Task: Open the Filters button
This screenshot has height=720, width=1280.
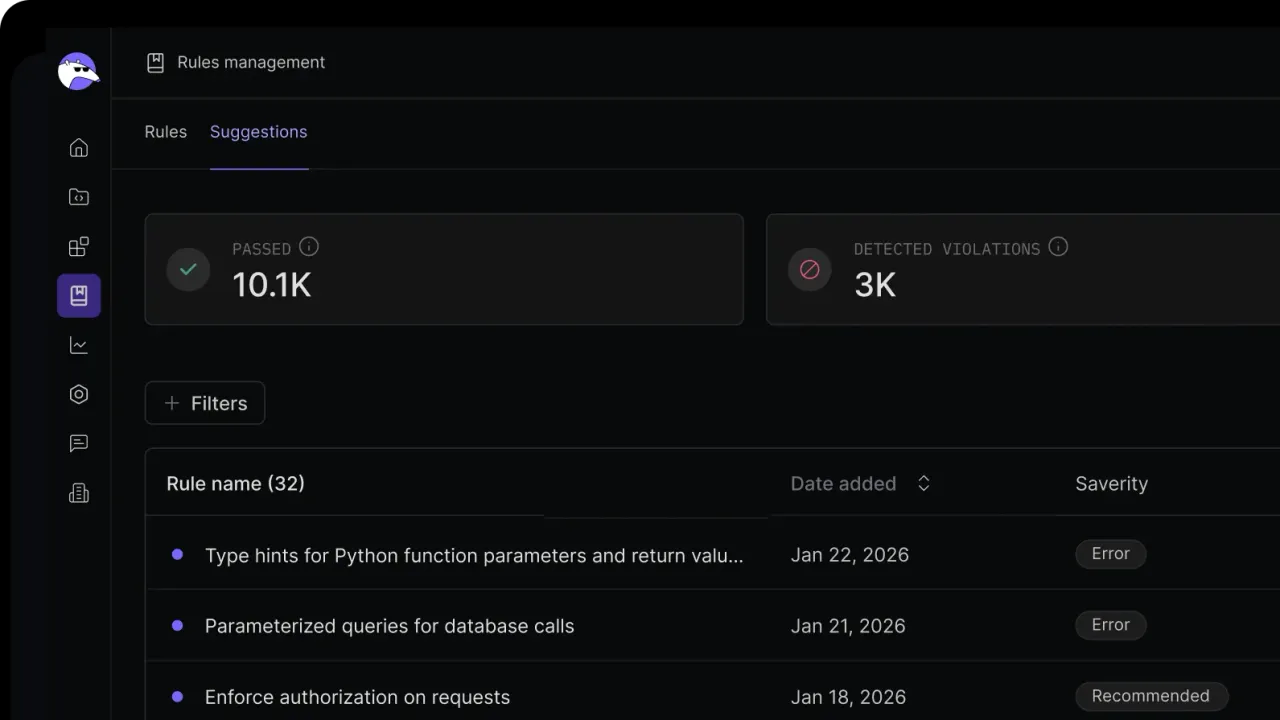Action: (205, 403)
